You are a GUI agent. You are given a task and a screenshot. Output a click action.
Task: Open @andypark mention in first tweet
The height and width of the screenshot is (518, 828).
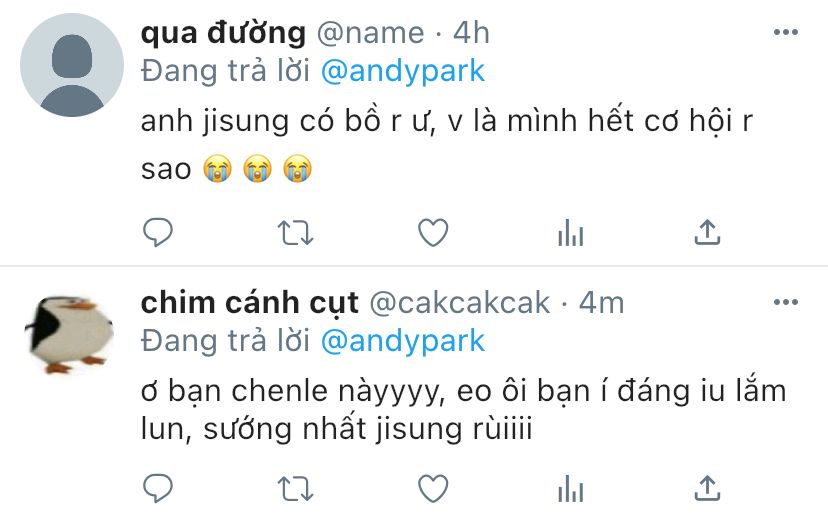403,71
